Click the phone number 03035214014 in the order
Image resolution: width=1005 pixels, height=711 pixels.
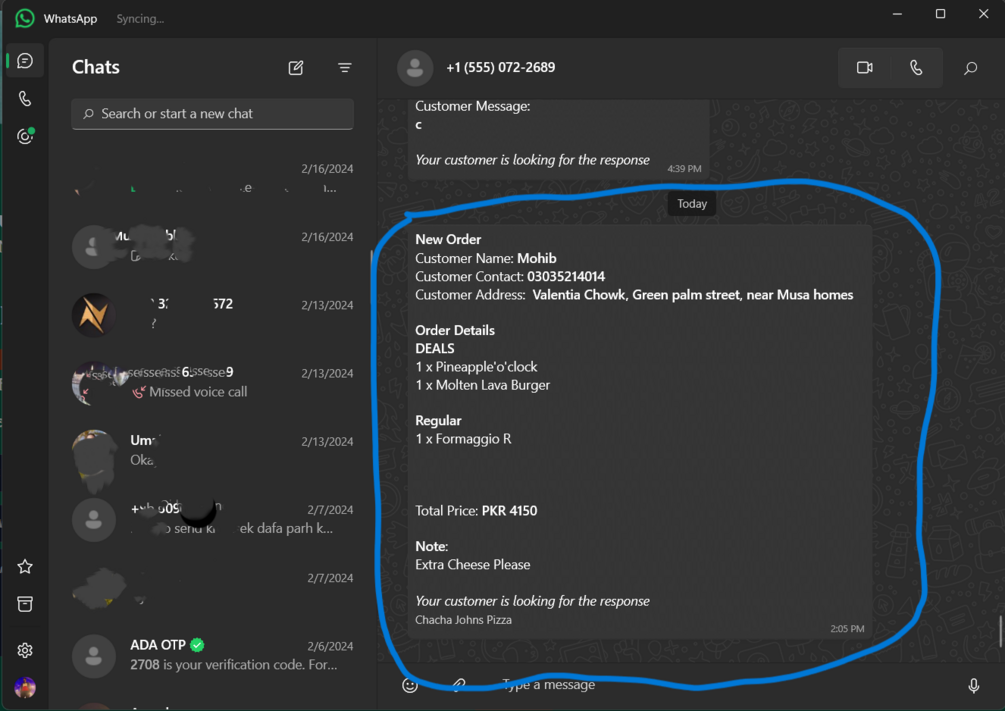click(566, 277)
